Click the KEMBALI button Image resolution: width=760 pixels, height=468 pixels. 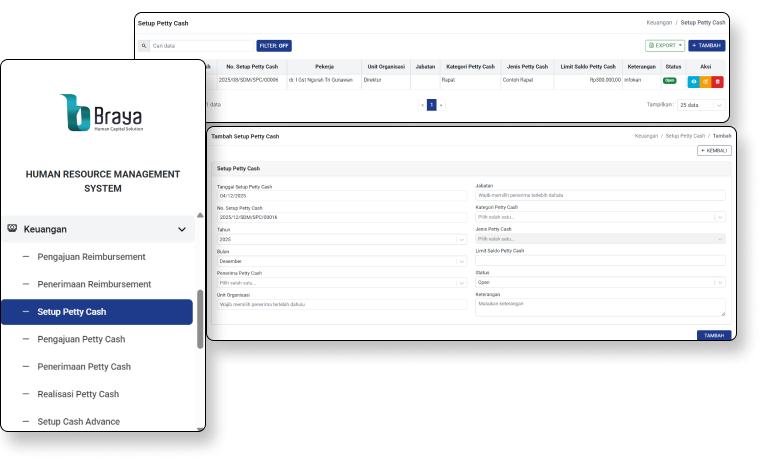[714, 150]
